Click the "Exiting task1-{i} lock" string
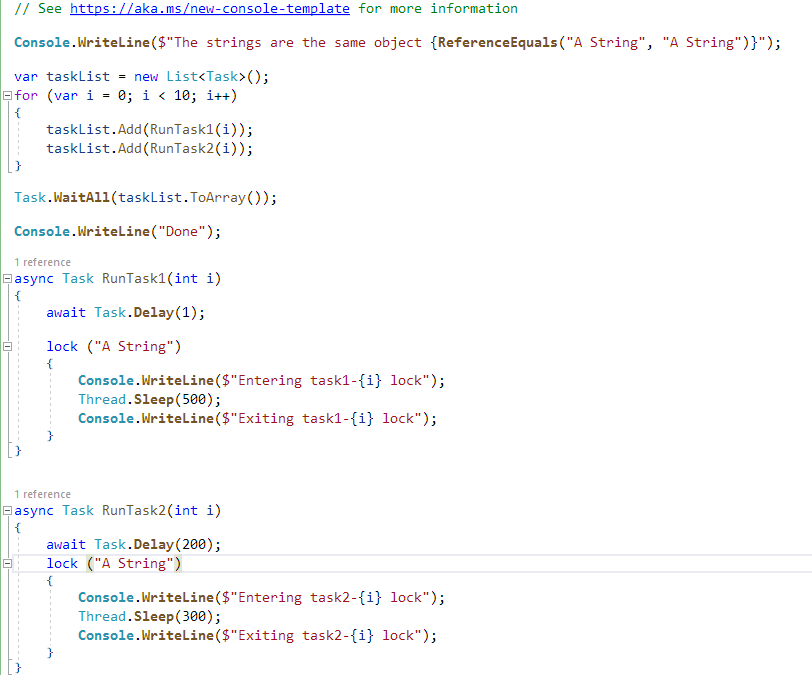The width and height of the screenshot is (812, 687). (x=325, y=418)
